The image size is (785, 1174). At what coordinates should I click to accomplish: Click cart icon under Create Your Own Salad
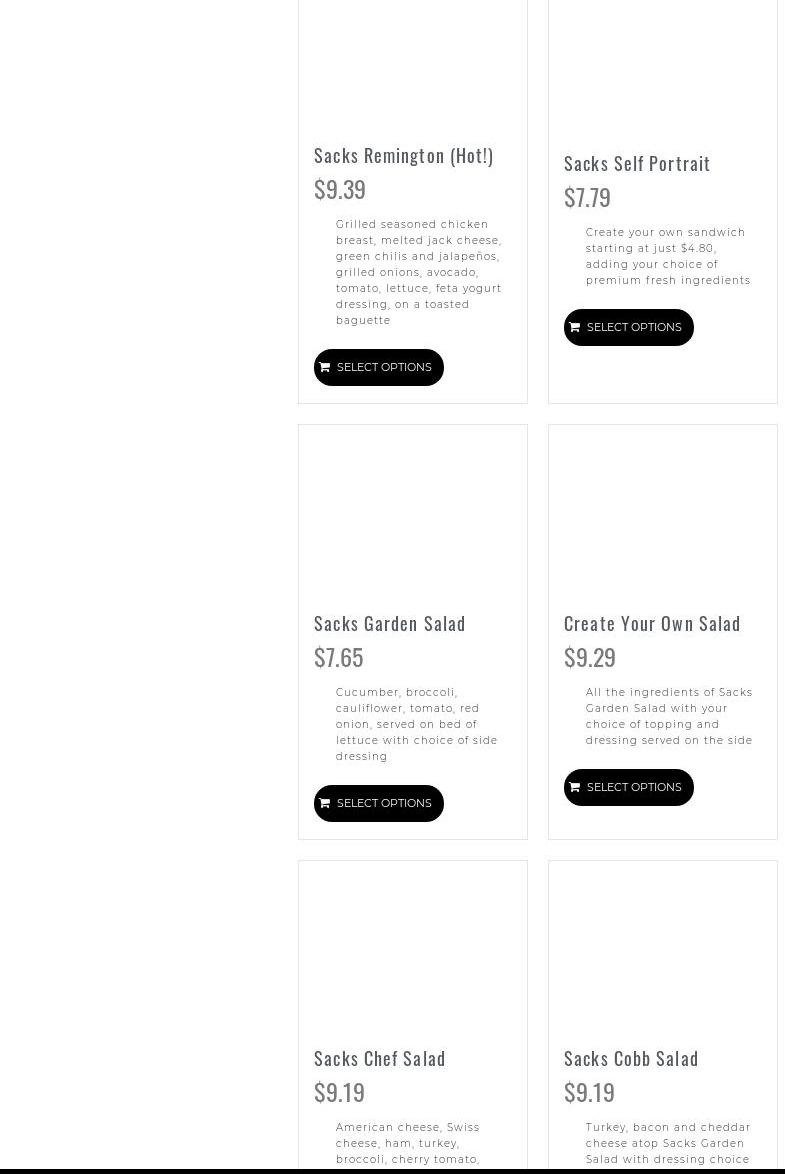pyautogui.click(x=575, y=788)
